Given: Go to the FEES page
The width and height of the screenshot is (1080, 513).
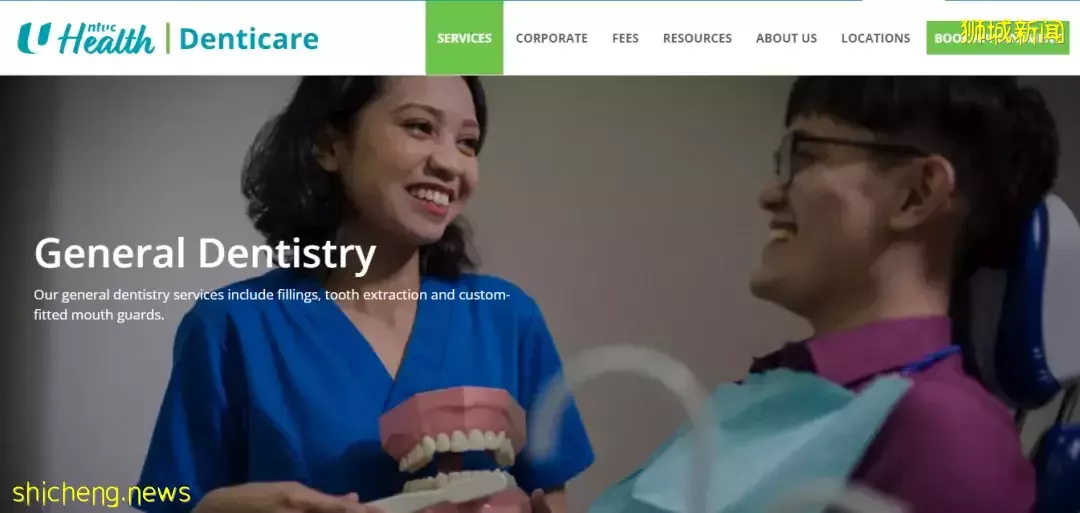Looking at the screenshot, I should 625,39.
